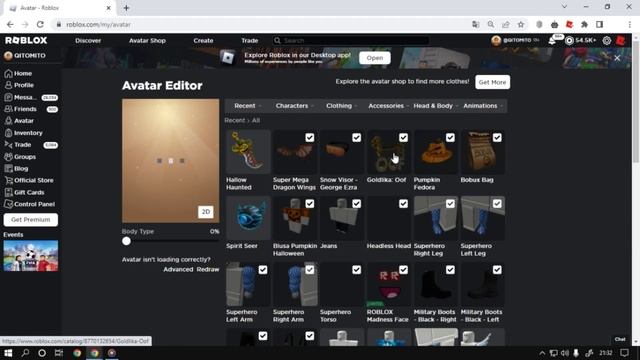
Task: Expand the Characters dropdown
Action: click(x=295, y=106)
